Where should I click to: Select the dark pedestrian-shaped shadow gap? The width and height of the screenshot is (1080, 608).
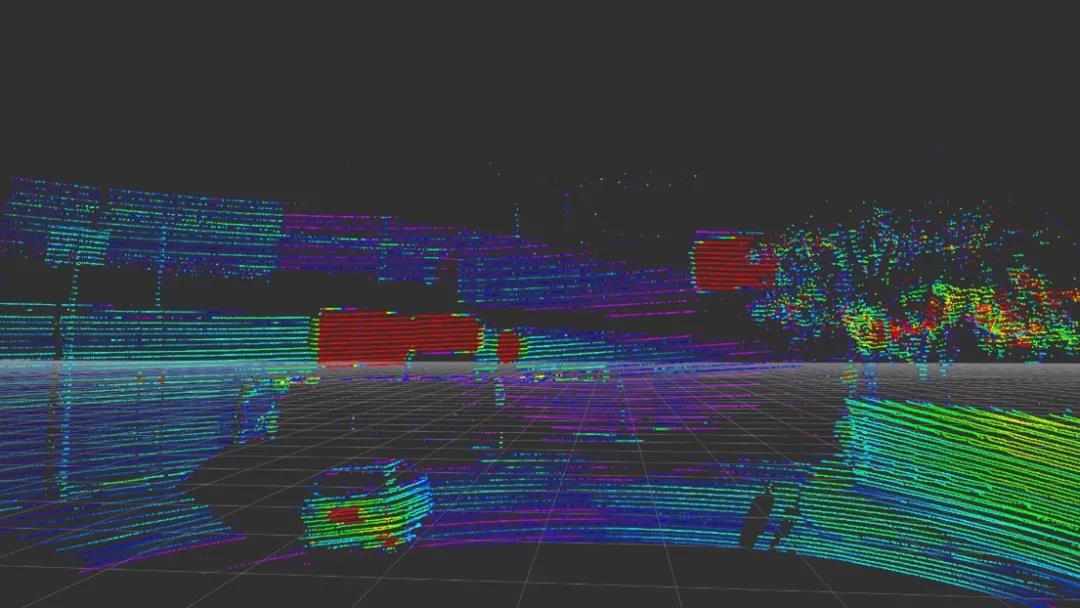pyautogui.click(x=758, y=518)
